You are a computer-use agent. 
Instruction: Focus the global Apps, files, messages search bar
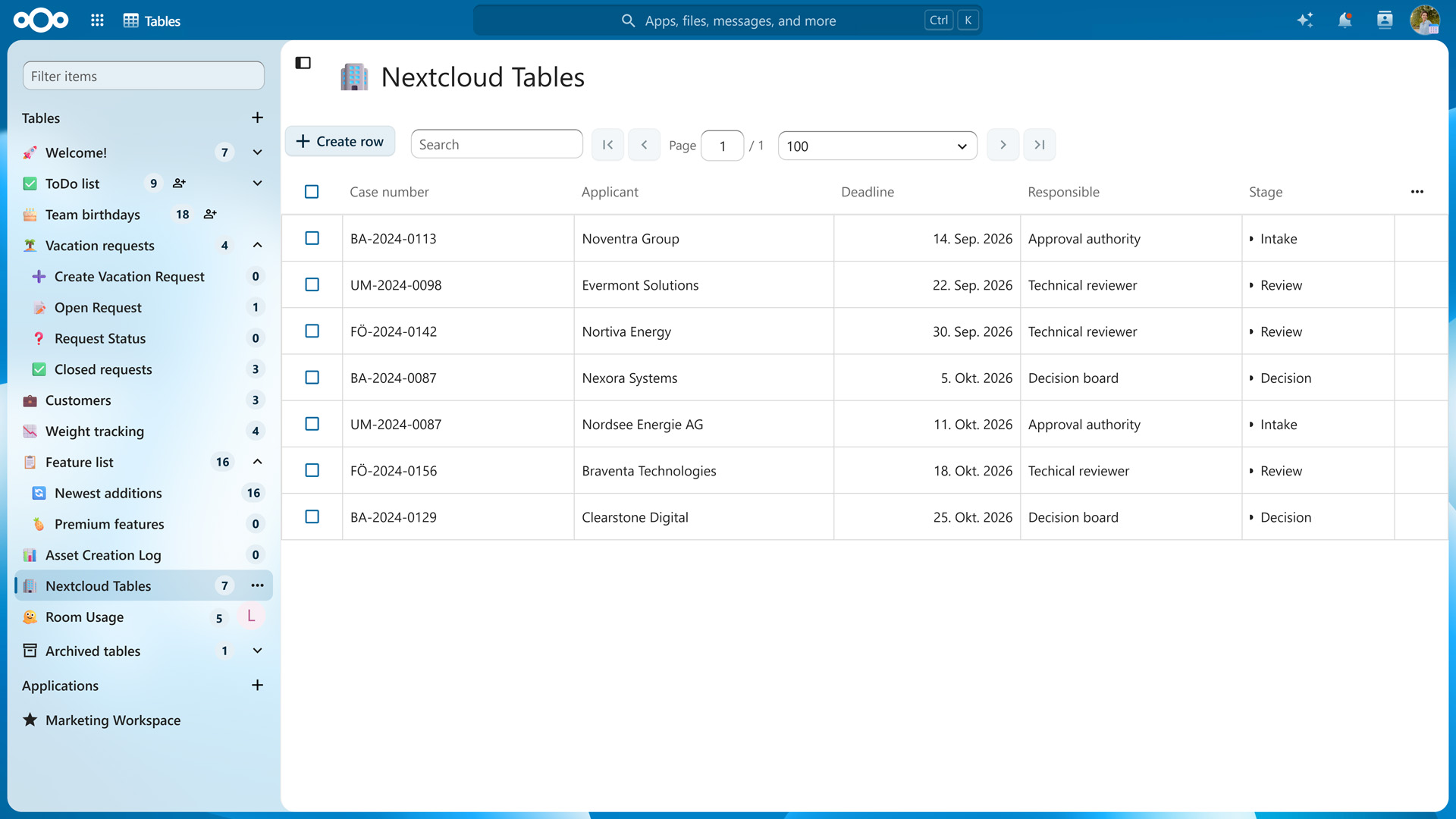click(x=728, y=20)
